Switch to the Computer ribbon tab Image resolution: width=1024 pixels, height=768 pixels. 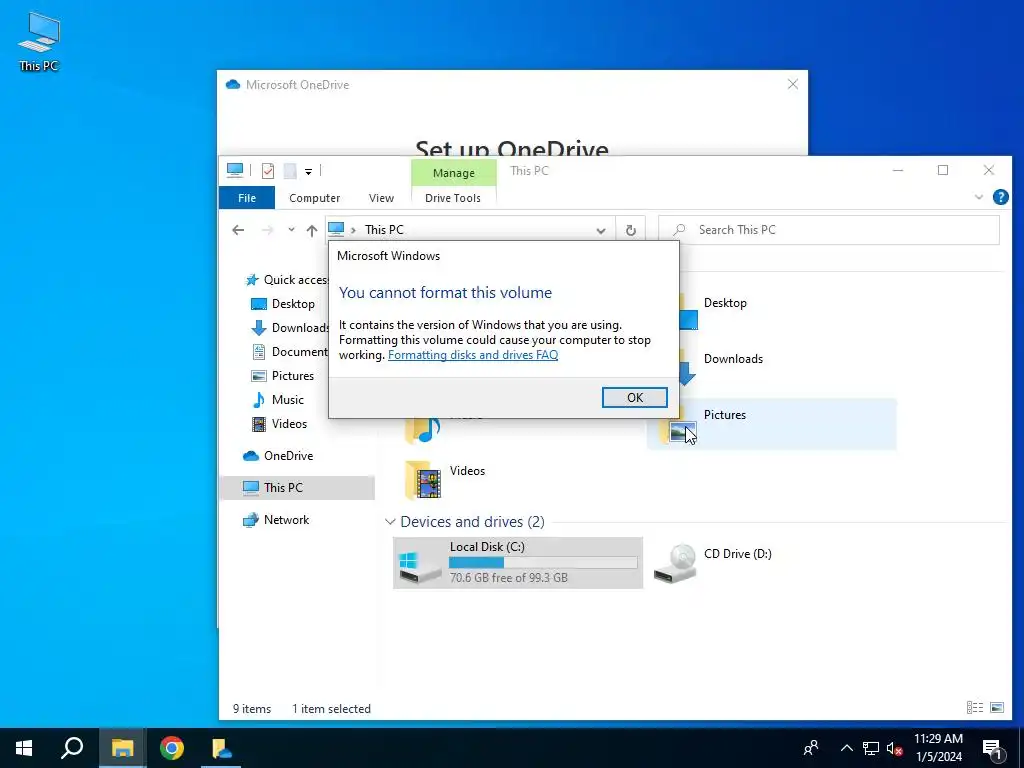(x=314, y=198)
